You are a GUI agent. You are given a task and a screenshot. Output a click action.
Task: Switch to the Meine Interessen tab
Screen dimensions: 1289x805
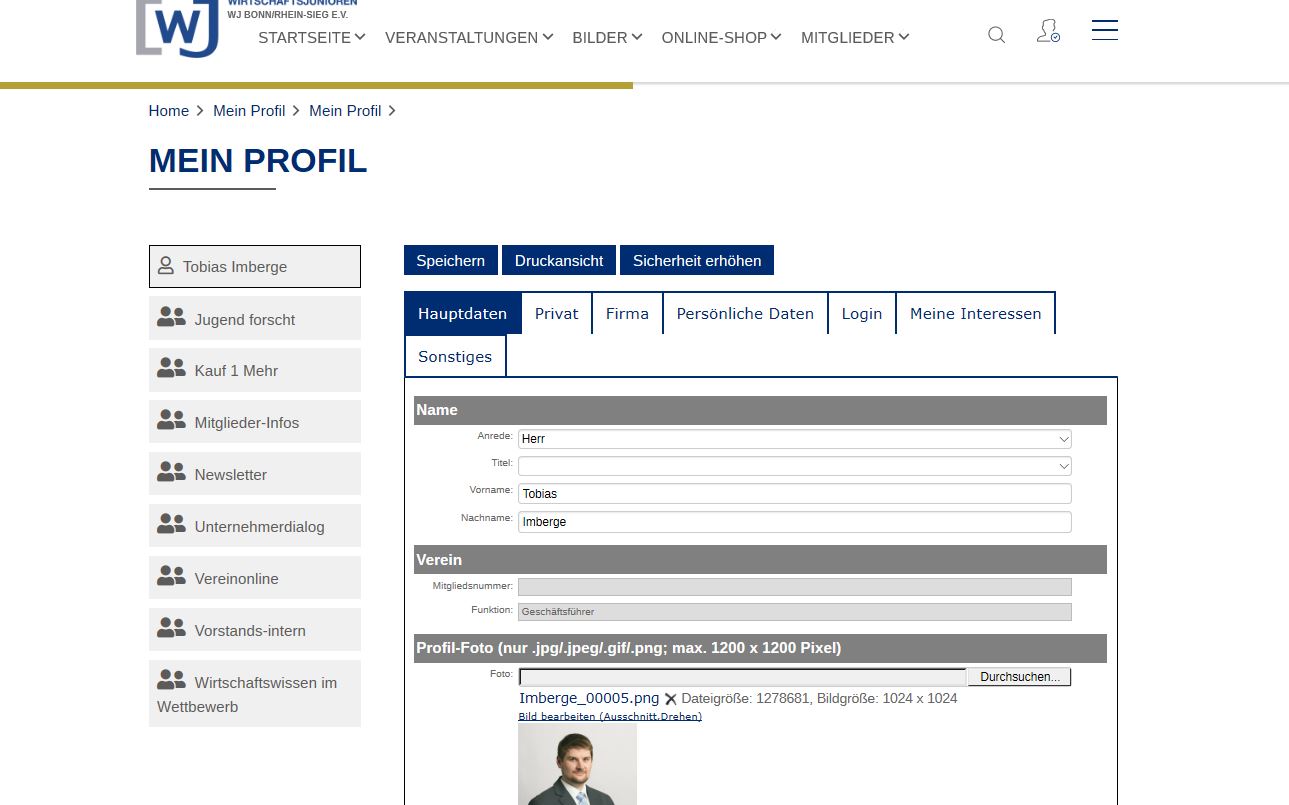click(975, 313)
